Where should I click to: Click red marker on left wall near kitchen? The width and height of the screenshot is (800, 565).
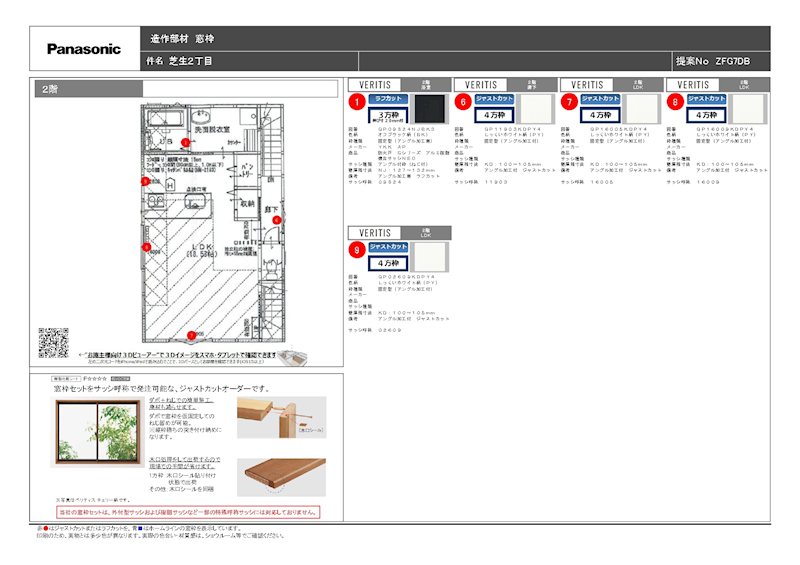(145, 181)
